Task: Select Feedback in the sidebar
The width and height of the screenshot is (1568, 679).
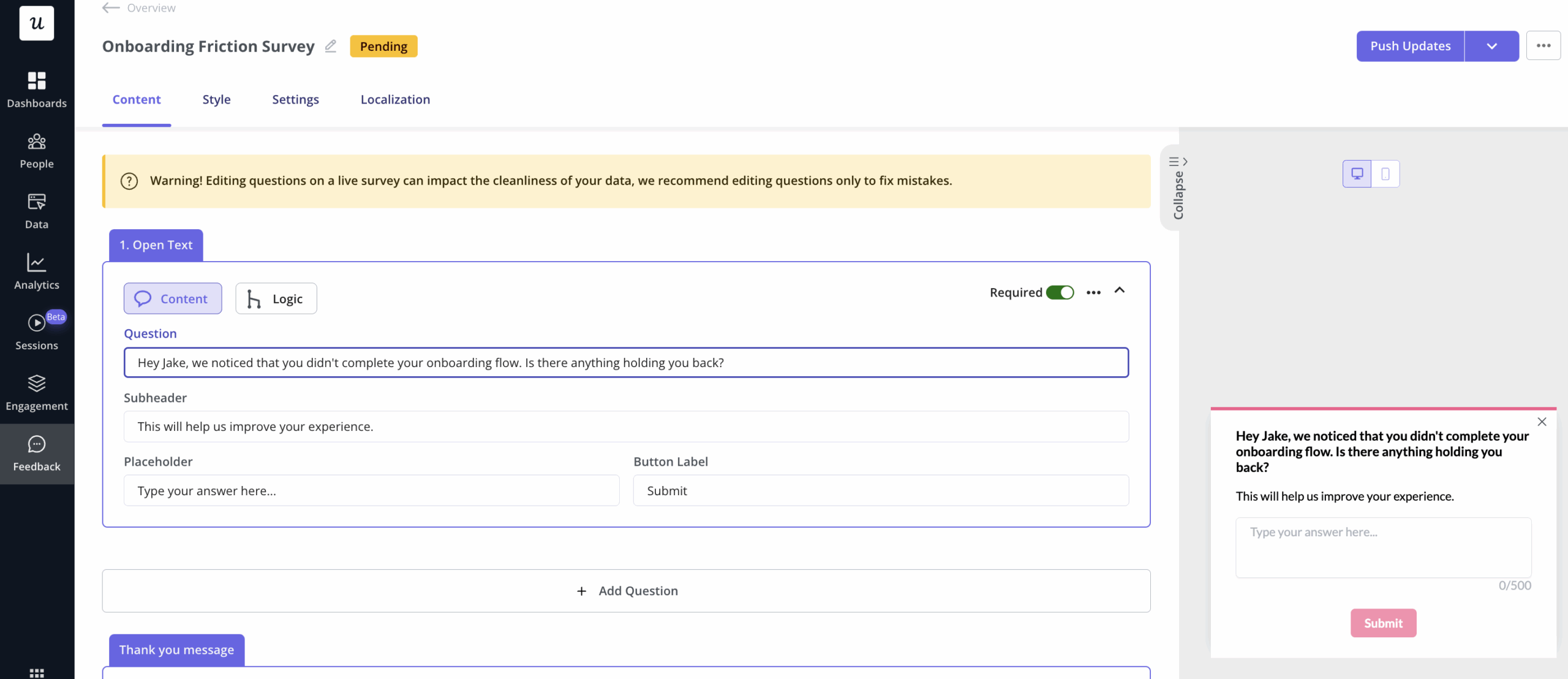Action: [37, 453]
